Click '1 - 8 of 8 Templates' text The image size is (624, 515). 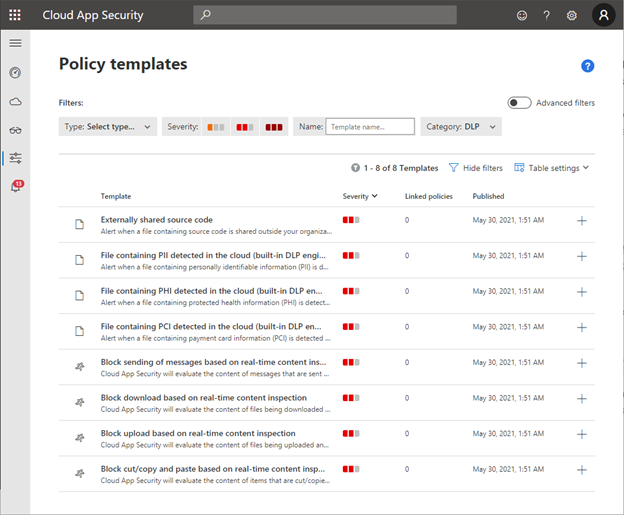pyautogui.click(x=401, y=168)
